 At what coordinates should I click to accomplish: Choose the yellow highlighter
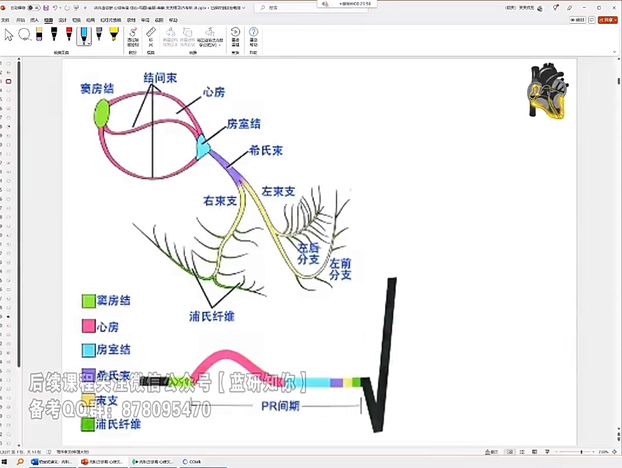click(114, 35)
